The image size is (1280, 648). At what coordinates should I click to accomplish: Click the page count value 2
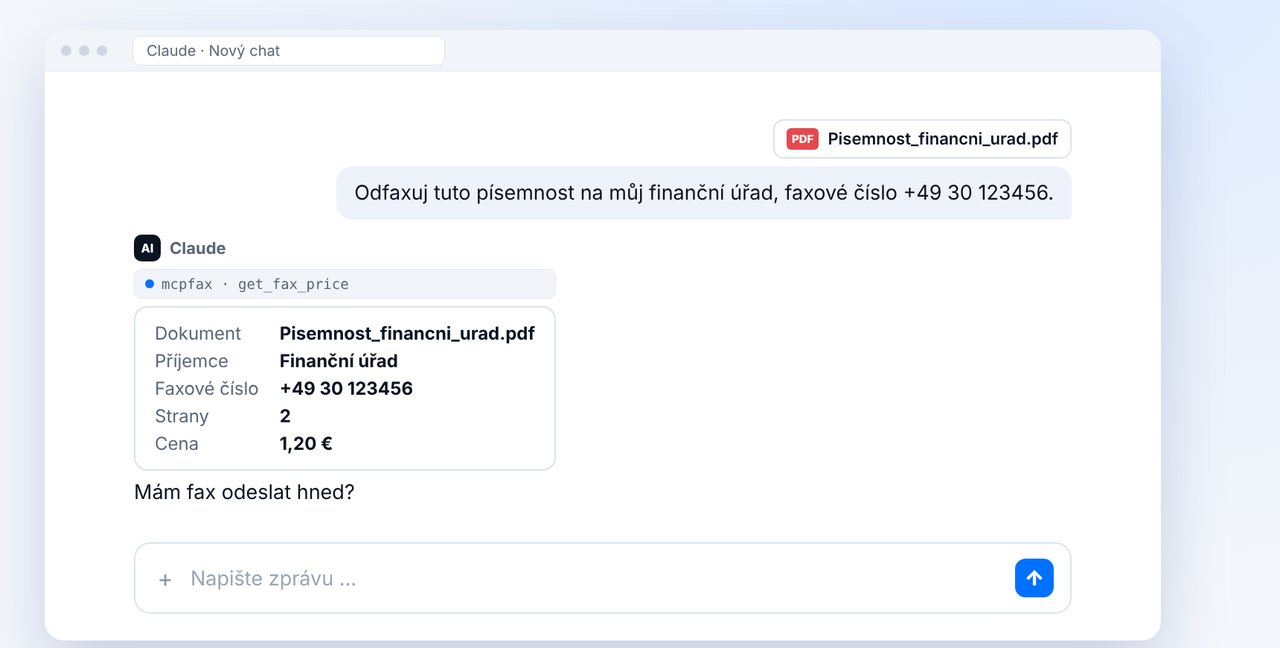(x=285, y=416)
